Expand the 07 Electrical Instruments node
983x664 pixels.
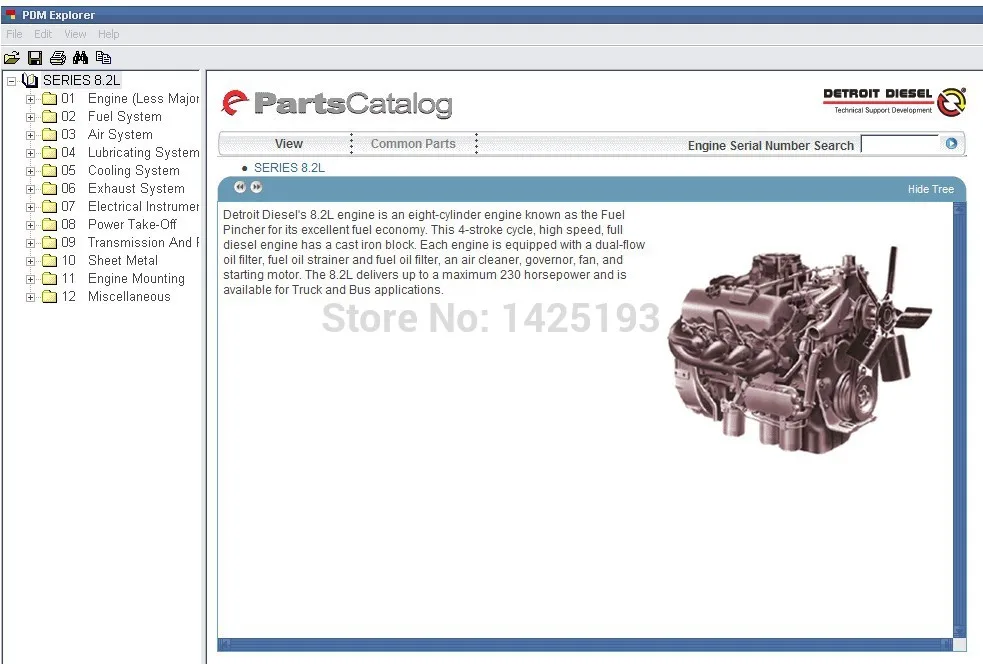point(30,207)
